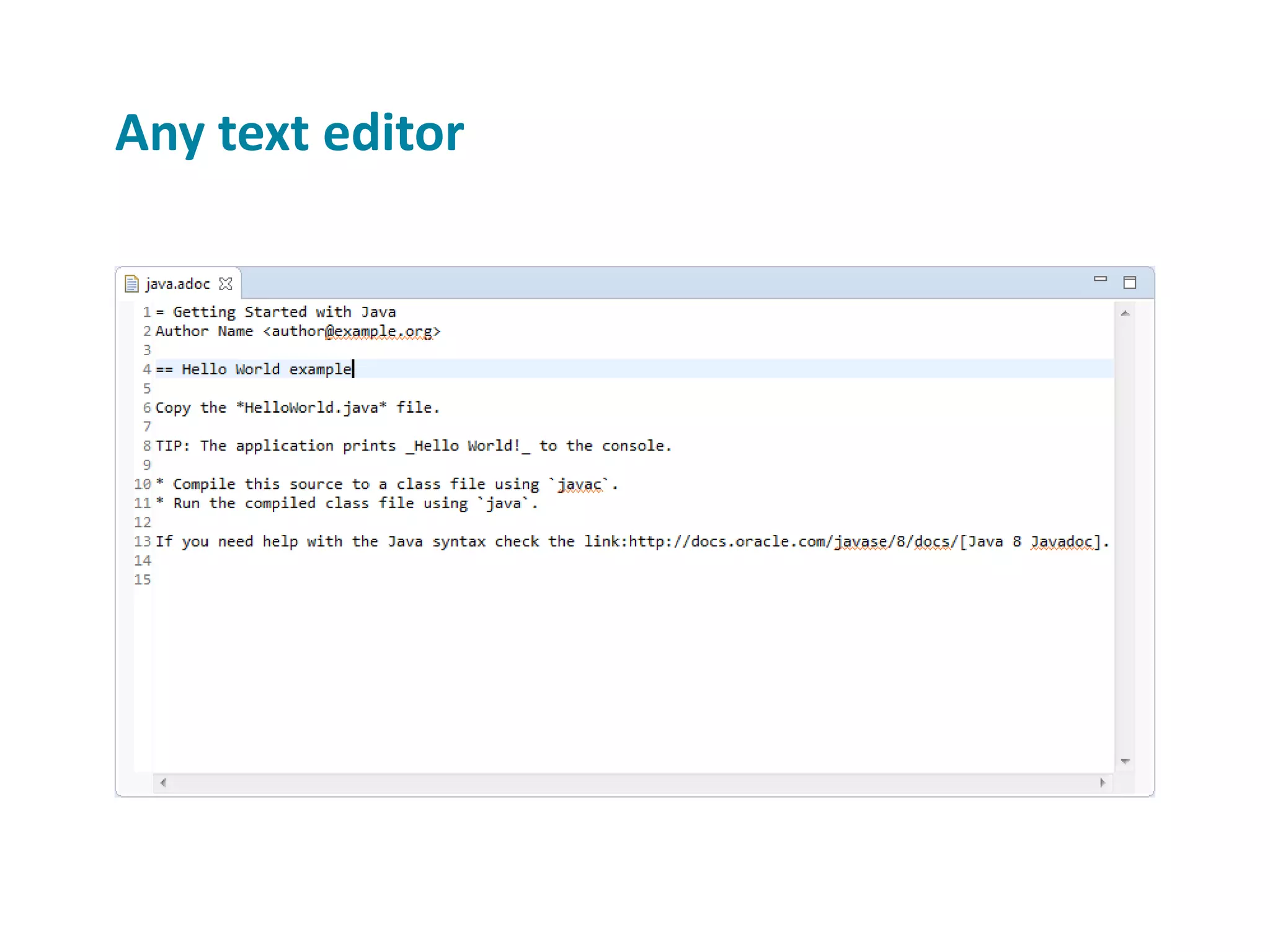Click vertical scrollbar down arrow
This screenshot has width=1270, height=952.
1125,761
